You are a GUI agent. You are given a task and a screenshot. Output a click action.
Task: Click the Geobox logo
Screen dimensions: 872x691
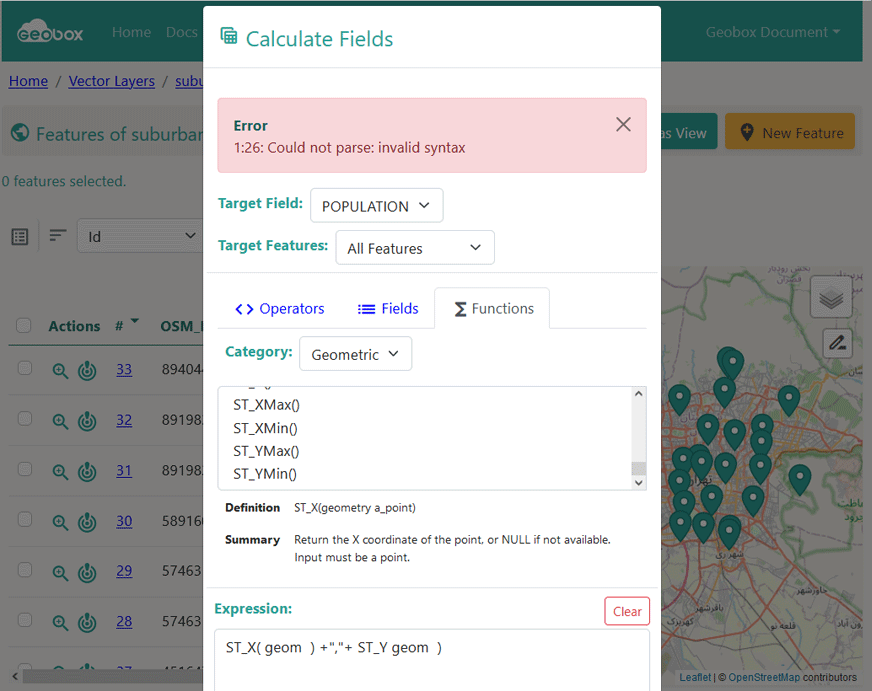[50, 32]
